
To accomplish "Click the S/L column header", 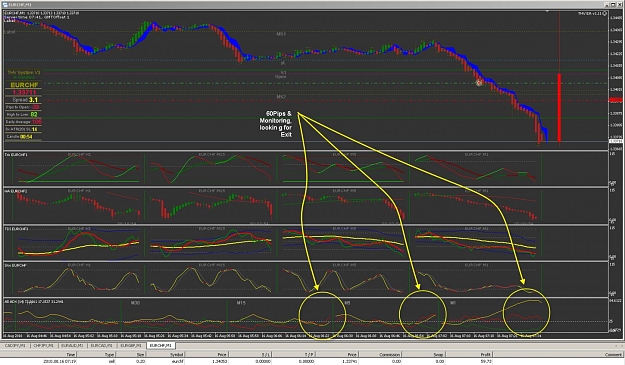I will [265, 354].
